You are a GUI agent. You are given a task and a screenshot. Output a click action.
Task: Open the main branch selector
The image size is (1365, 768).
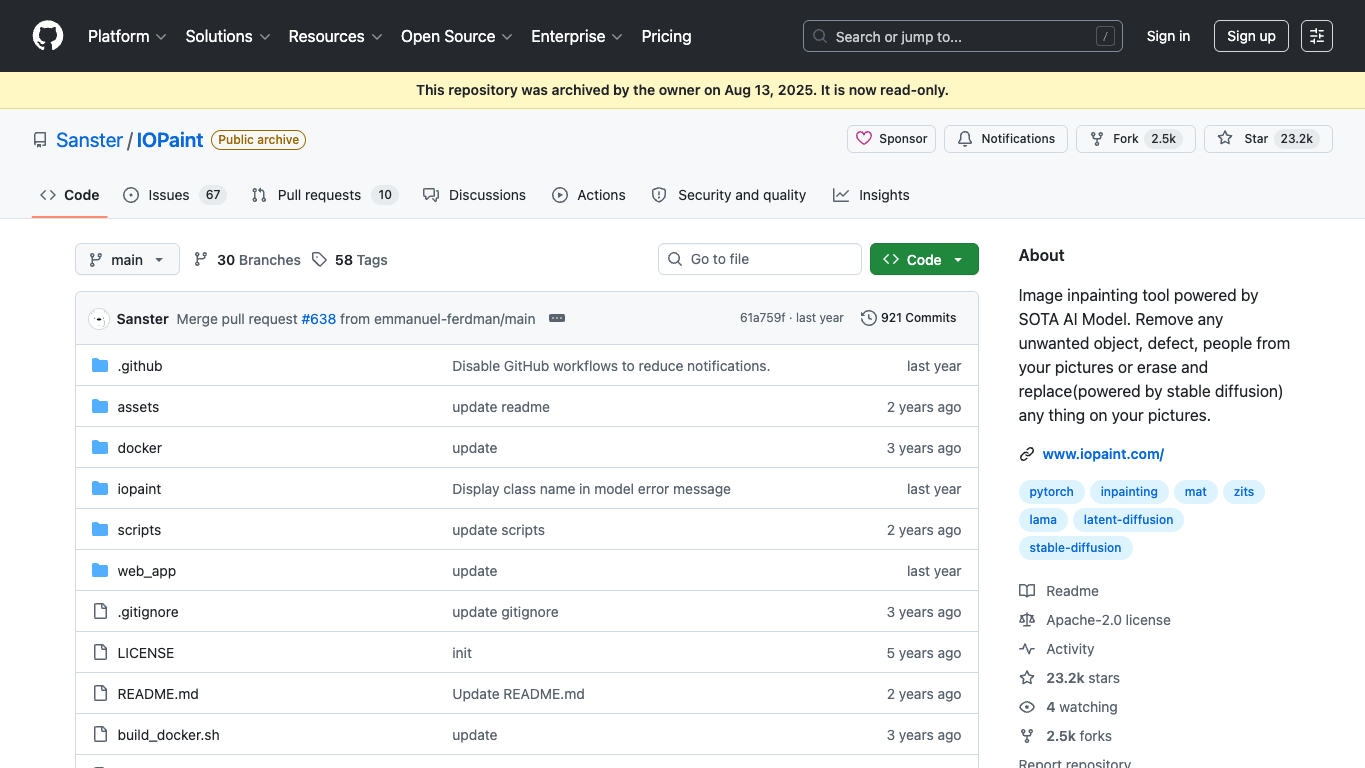pos(127,260)
